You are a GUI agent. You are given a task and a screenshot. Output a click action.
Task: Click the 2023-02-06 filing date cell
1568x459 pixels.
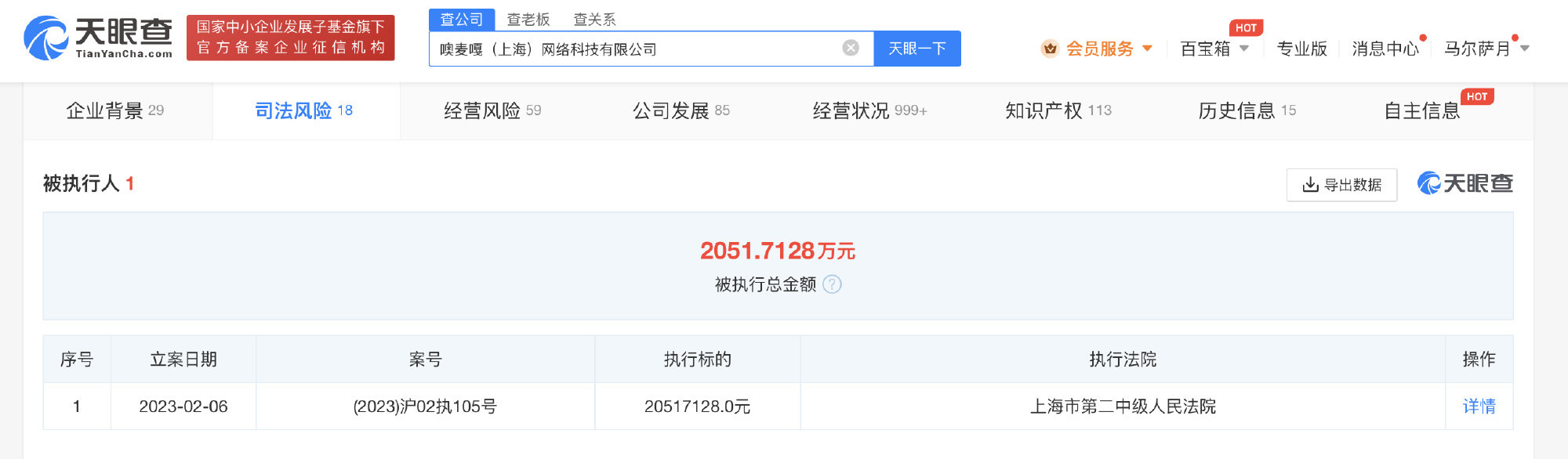tap(183, 407)
